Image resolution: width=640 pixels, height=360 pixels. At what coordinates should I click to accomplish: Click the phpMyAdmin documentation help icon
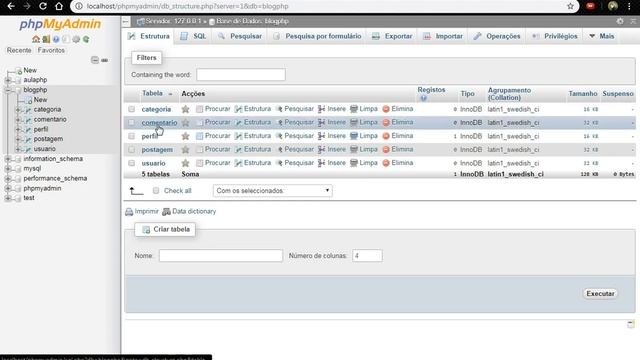(x=56, y=39)
